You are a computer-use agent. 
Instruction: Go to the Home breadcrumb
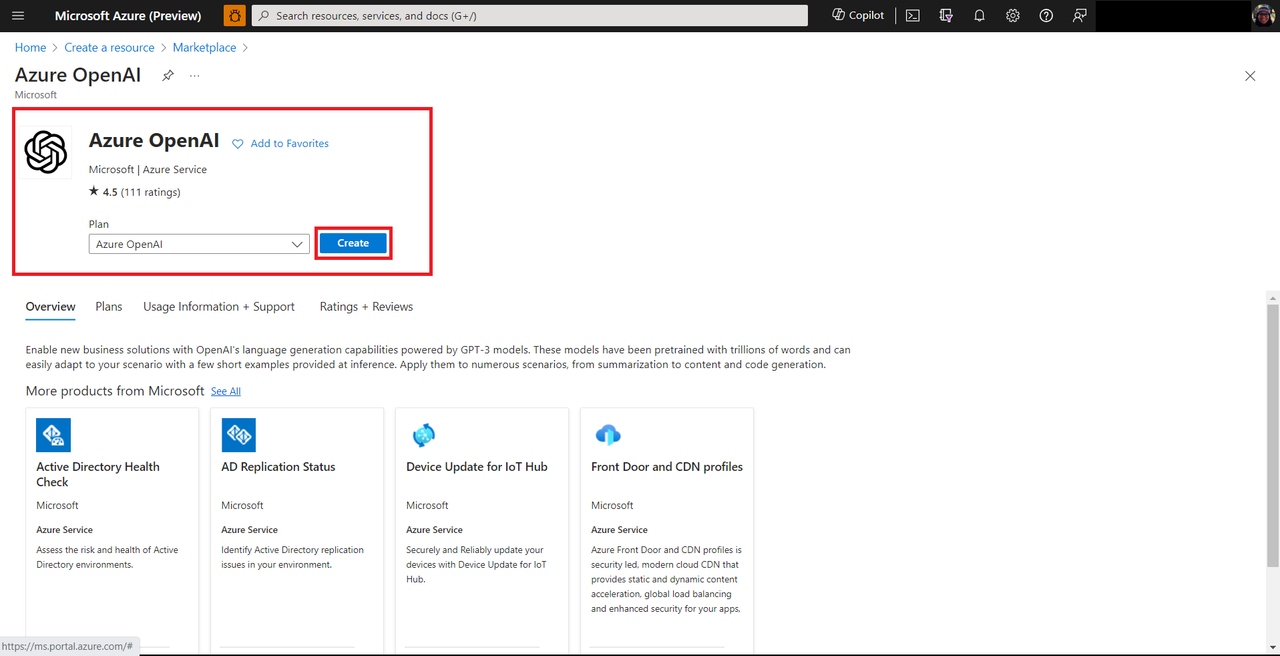(x=30, y=47)
